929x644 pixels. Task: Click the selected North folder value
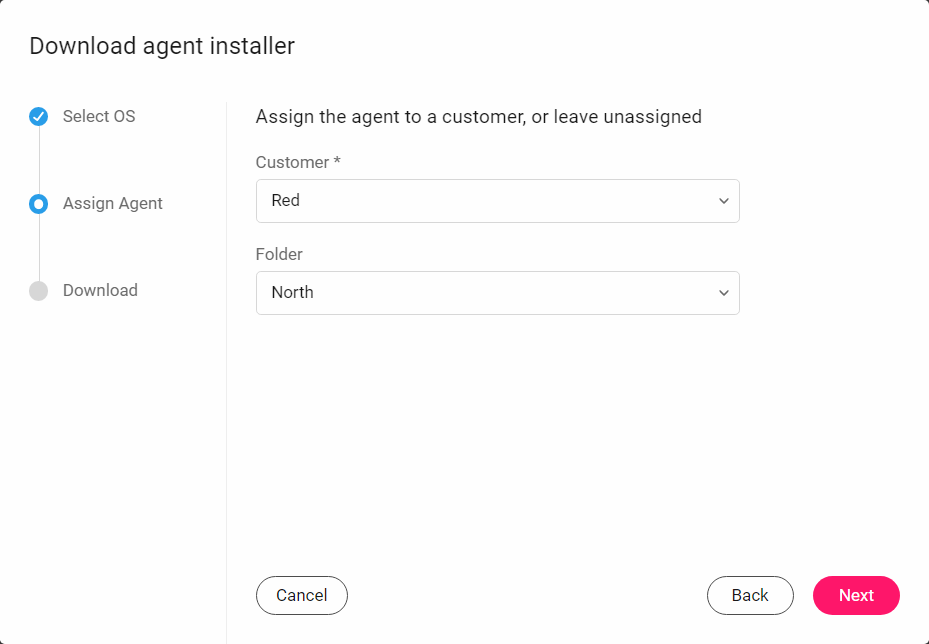293,292
